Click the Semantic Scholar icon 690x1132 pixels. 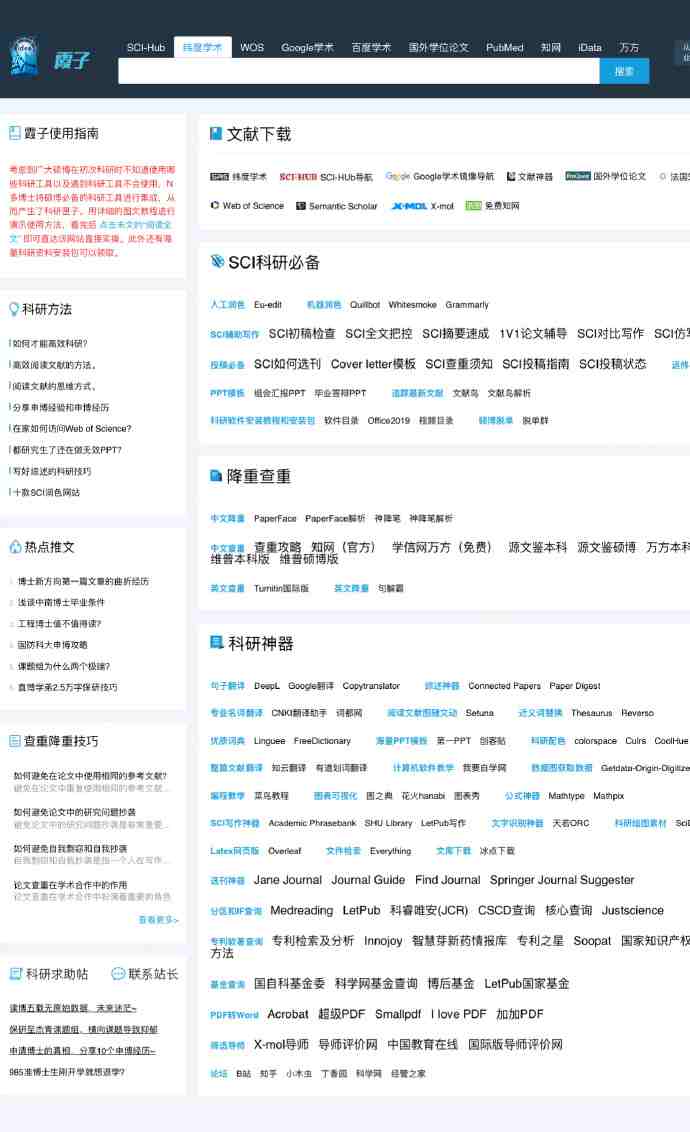pyautogui.click(x=301, y=206)
